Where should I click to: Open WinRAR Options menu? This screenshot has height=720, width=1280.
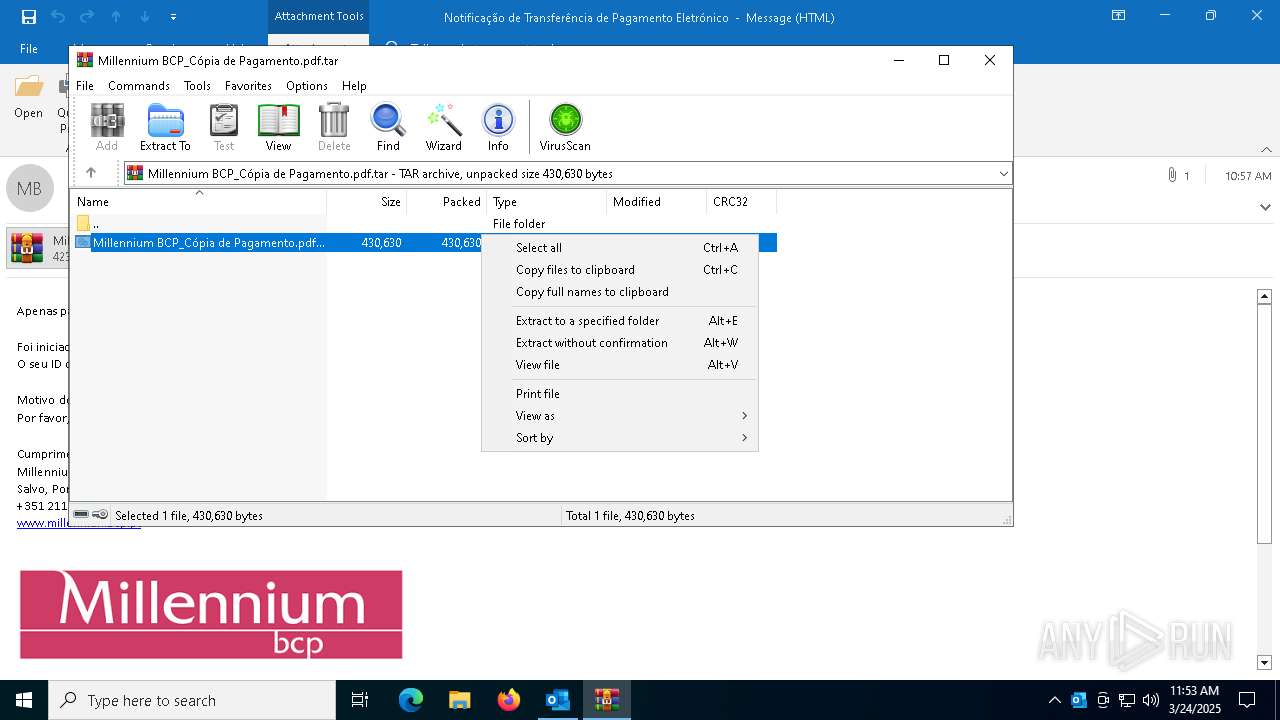(307, 86)
